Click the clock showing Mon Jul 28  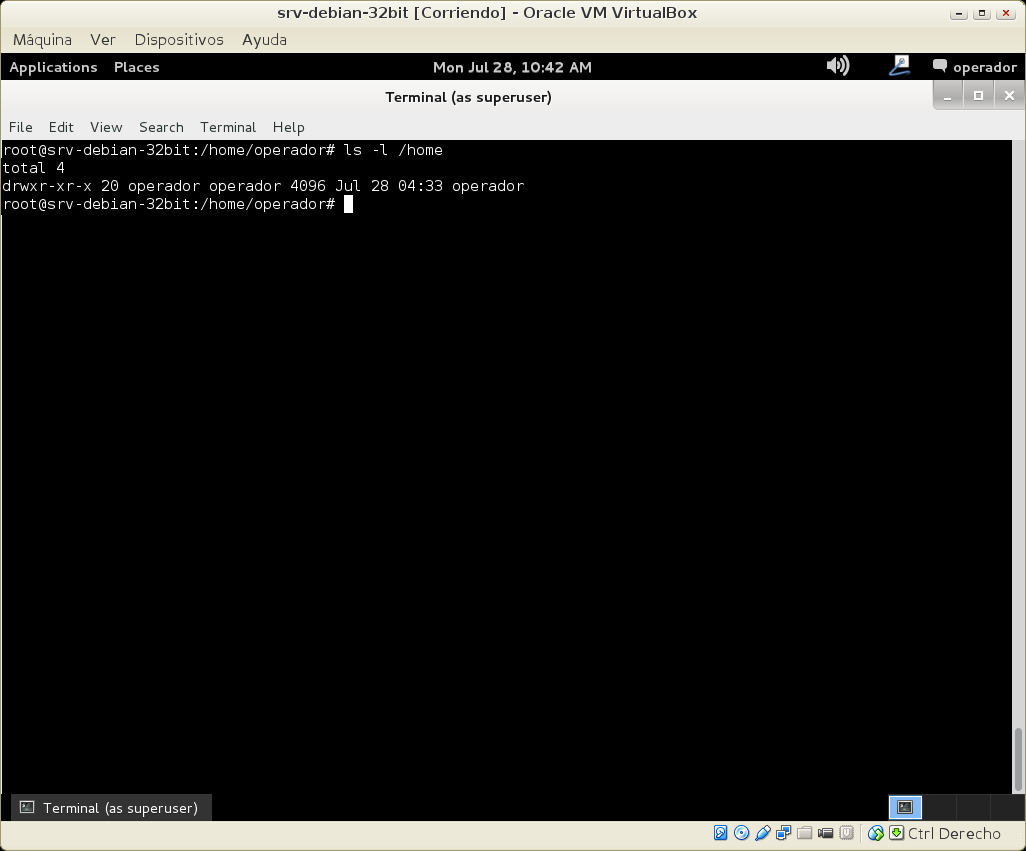(512, 67)
